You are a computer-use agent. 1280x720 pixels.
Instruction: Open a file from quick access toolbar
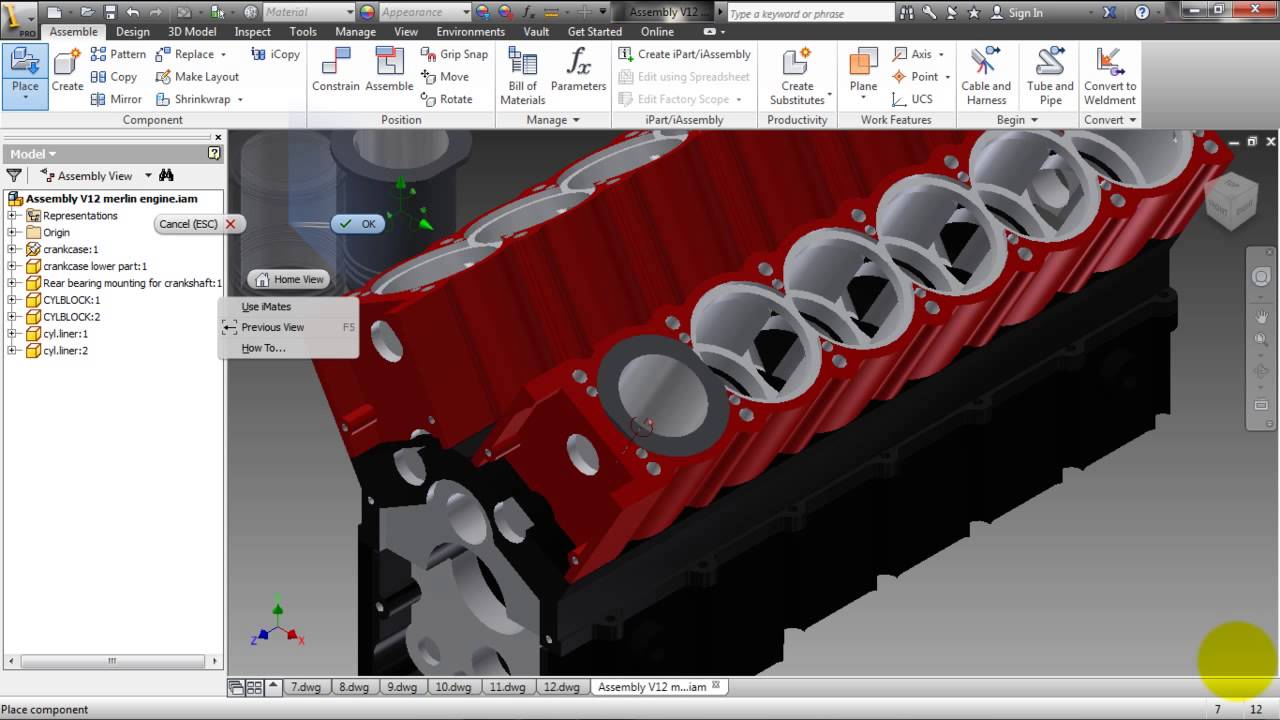click(88, 12)
